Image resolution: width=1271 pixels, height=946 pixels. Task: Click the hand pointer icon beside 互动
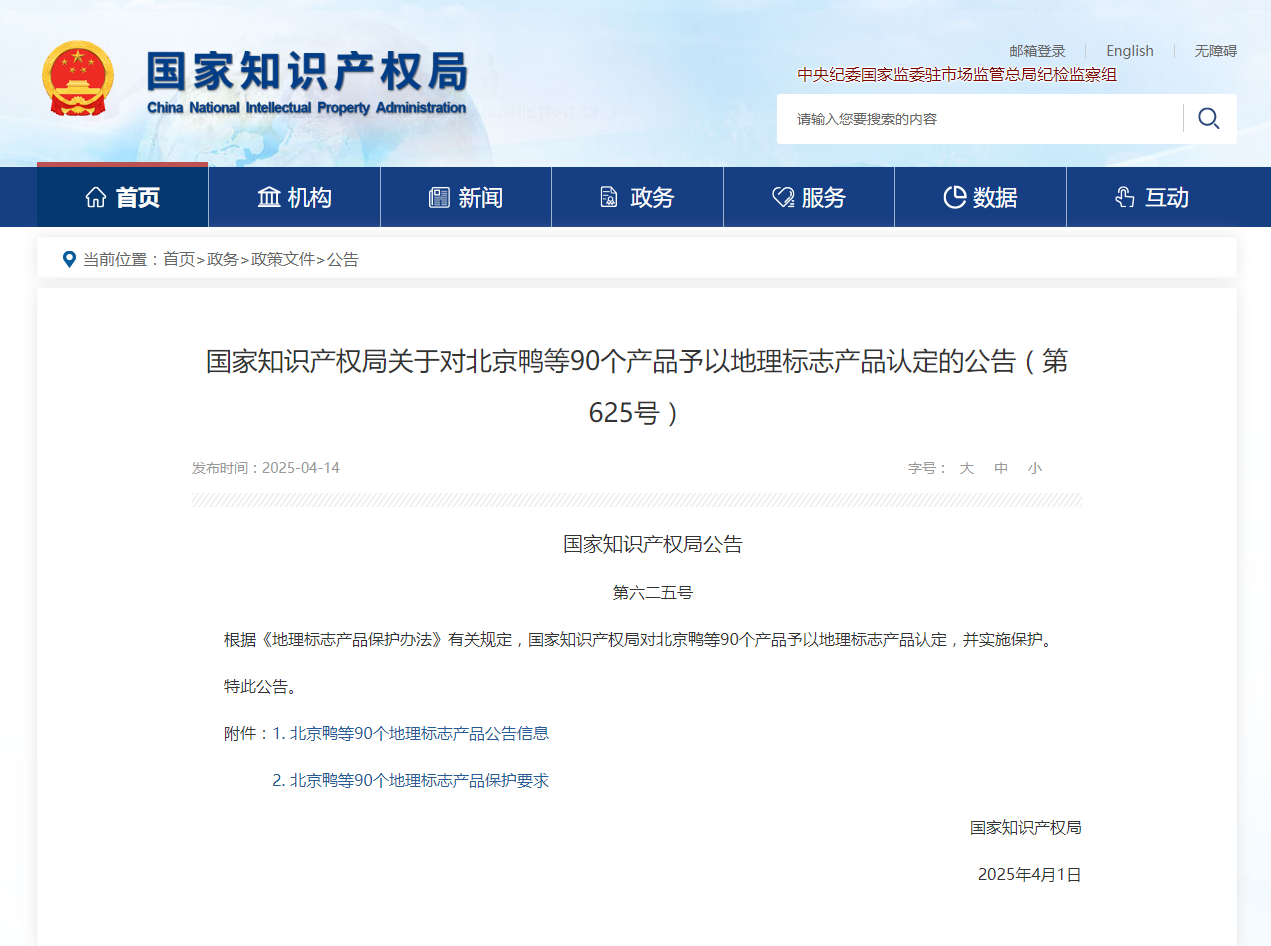[1125, 197]
